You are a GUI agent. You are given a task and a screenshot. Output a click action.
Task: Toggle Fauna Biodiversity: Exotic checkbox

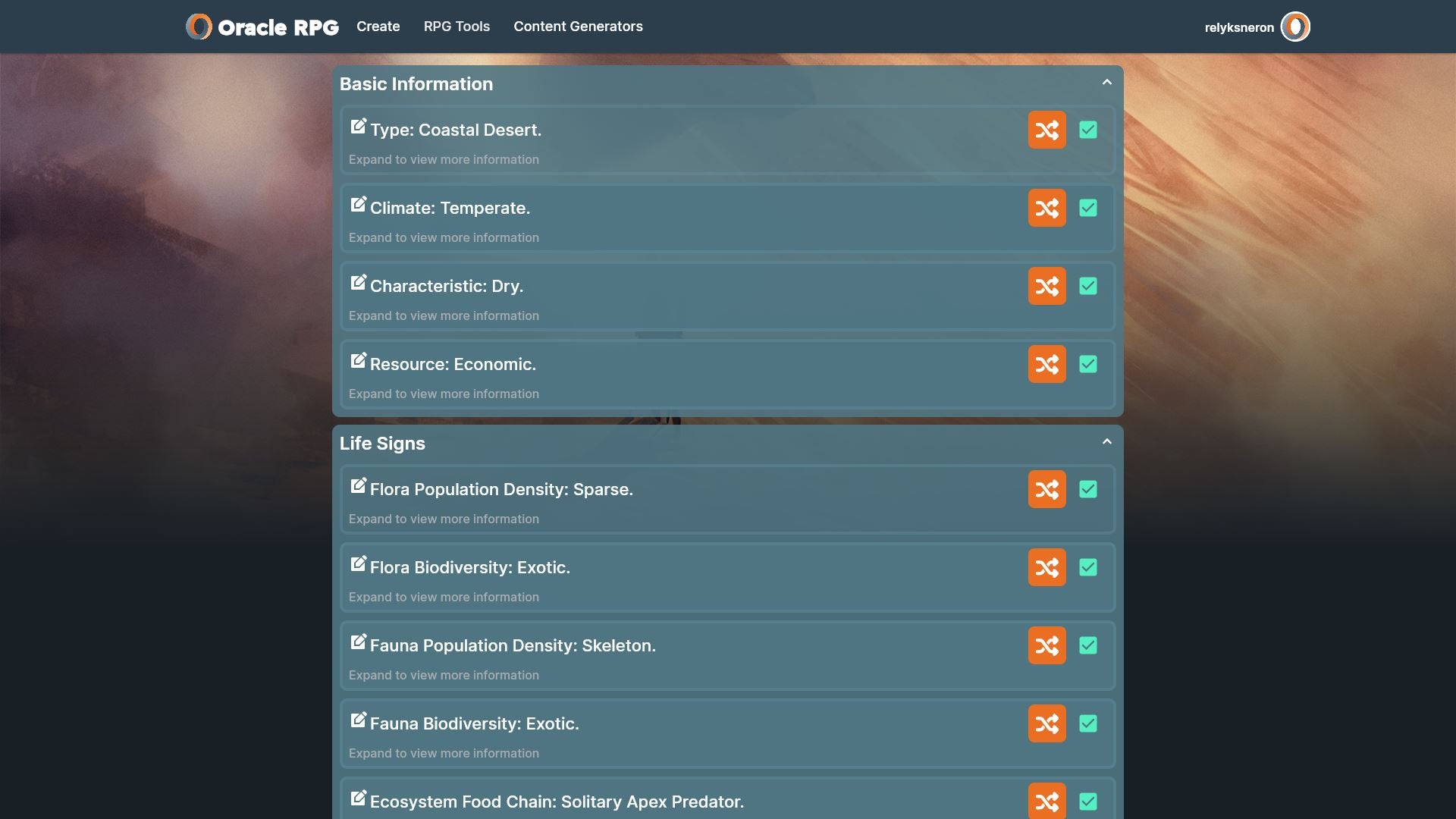(1087, 723)
